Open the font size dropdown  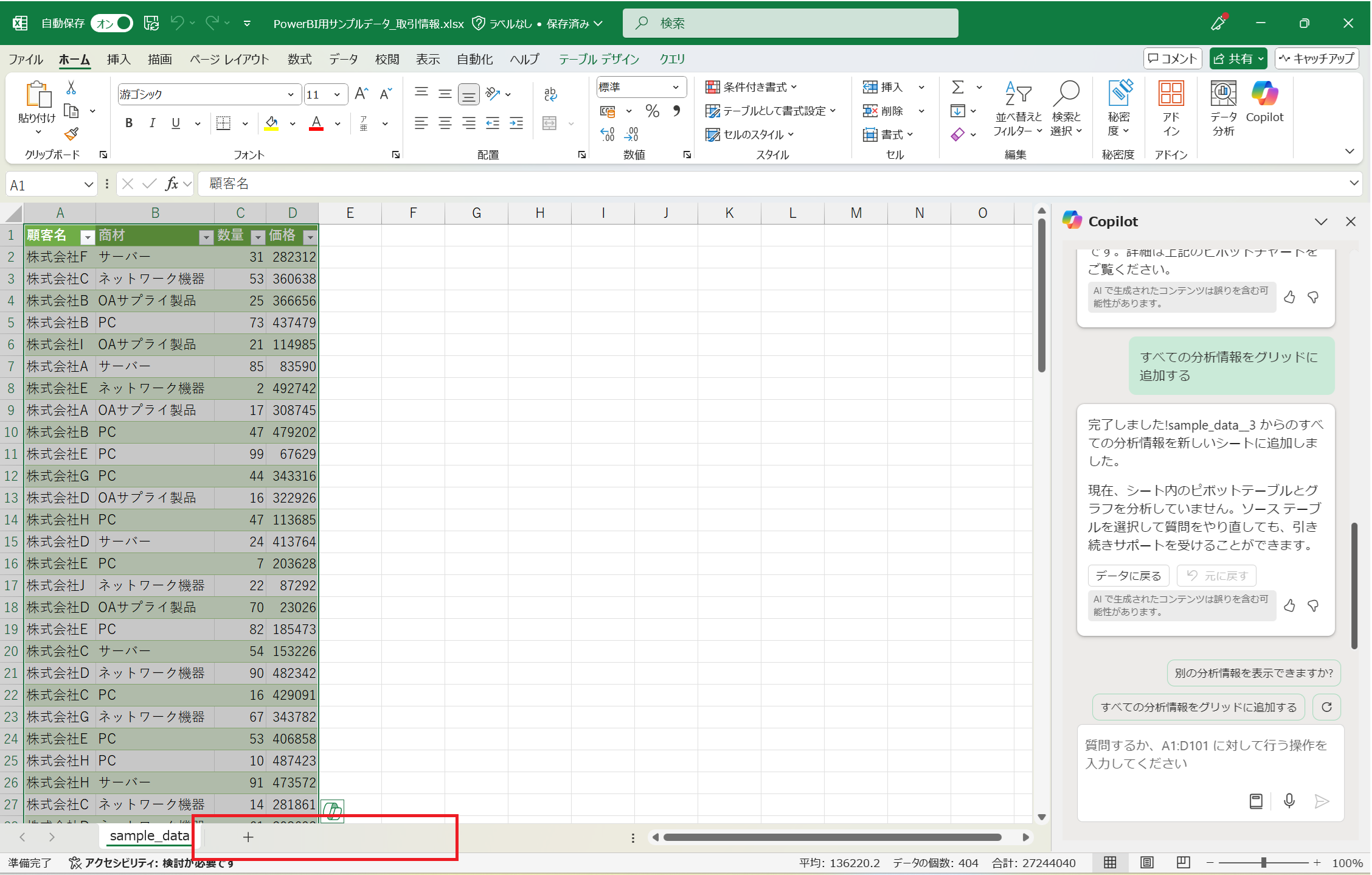tap(337, 94)
